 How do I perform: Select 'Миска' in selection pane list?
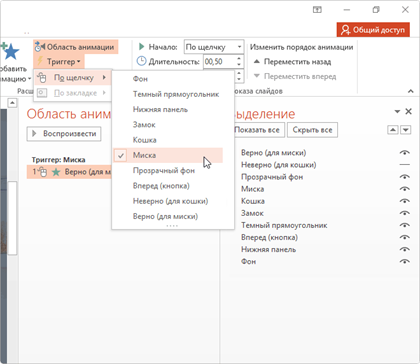253,189
